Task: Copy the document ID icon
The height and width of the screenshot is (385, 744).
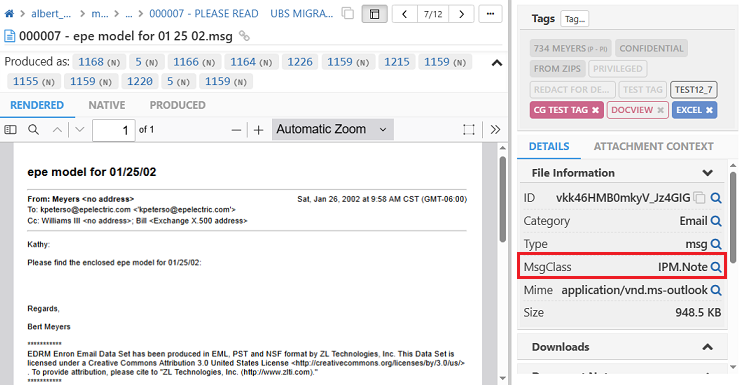Action: [699, 197]
